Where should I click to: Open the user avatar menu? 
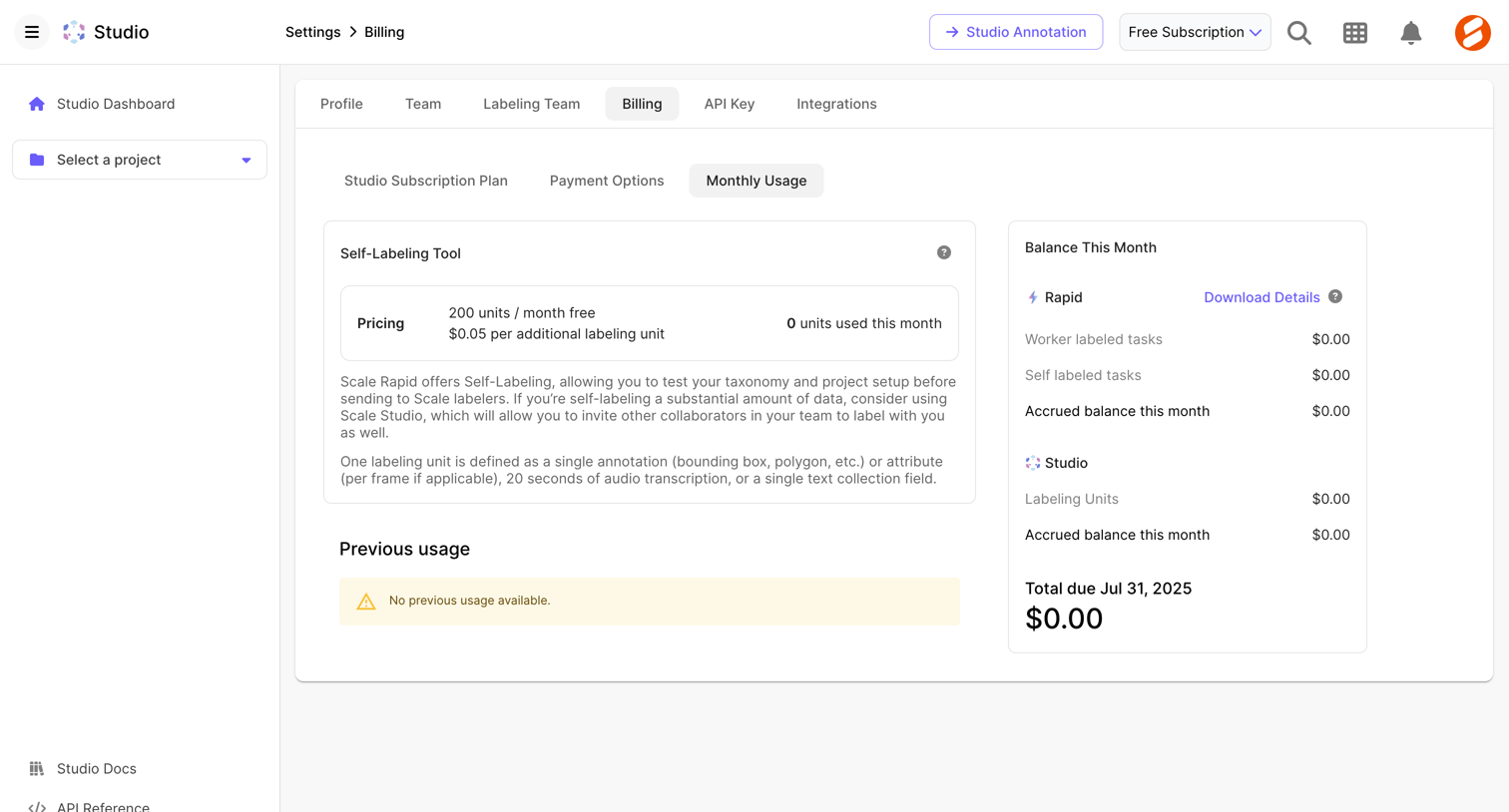coord(1473,33)
